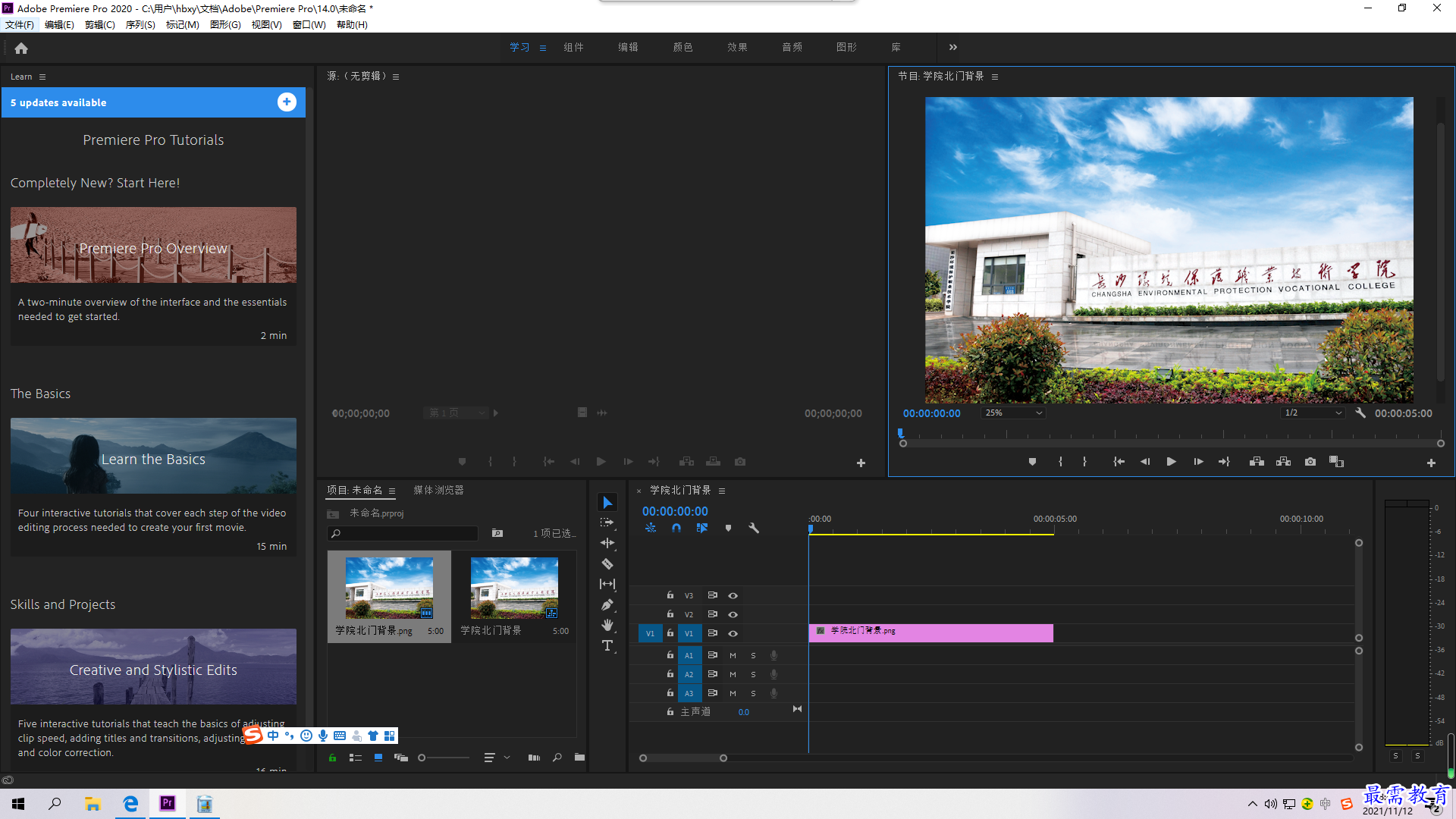Toggle V3 track output eye
This screenshot has height=819, width=1456.
(x=733, y=595)
